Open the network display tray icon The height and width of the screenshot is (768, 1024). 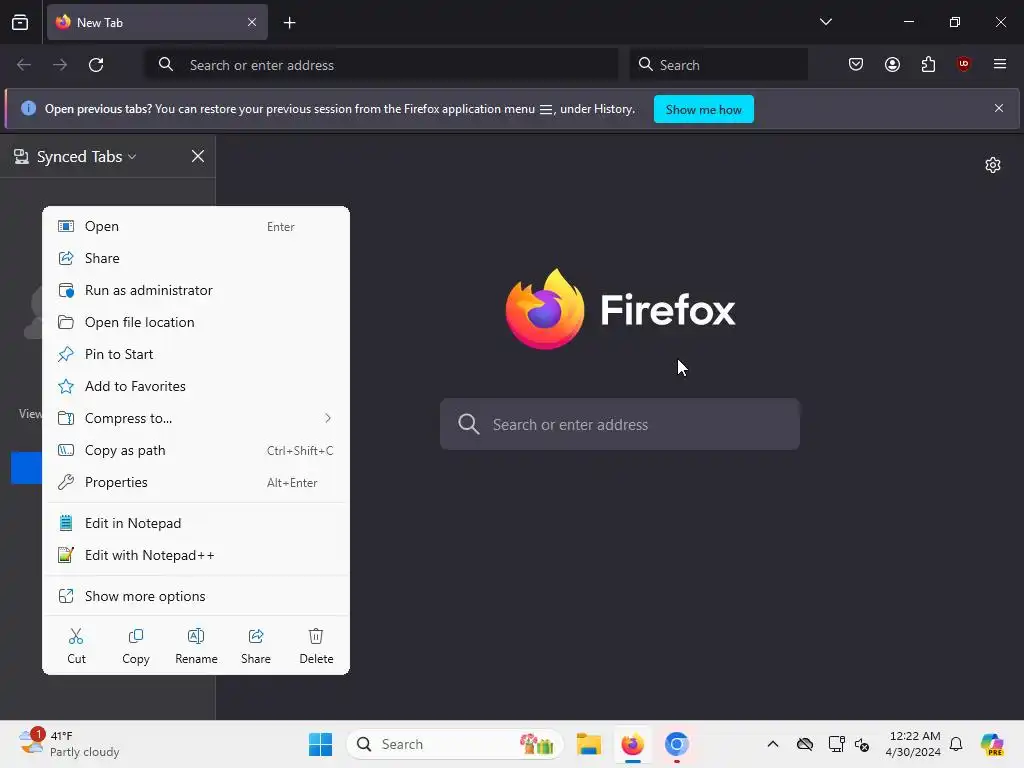(x=836, y=744)
